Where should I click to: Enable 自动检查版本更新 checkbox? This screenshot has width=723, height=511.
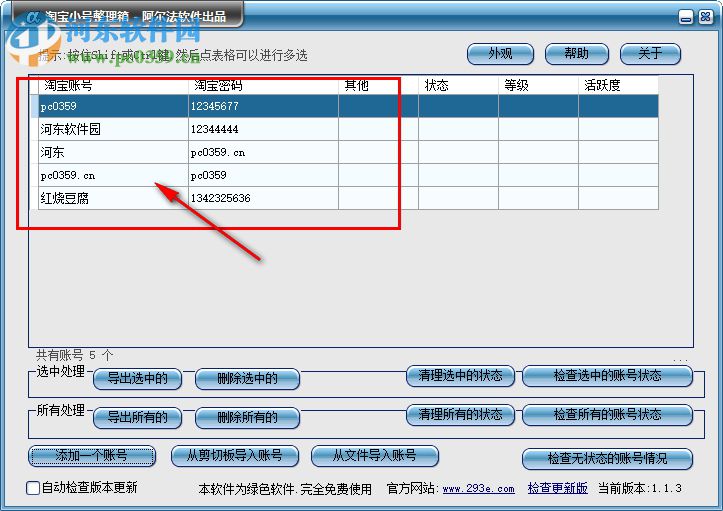click(33, 487)
